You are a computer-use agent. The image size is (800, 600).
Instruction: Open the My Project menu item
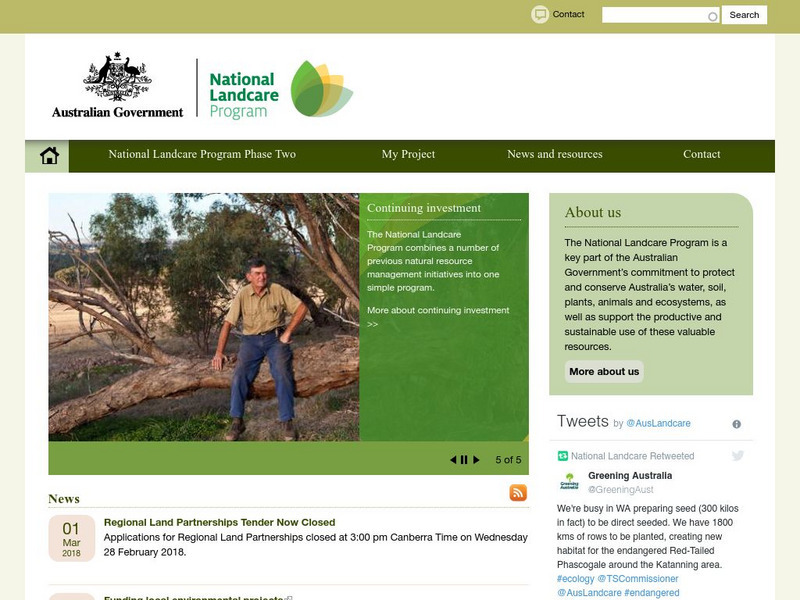[408, 154]
